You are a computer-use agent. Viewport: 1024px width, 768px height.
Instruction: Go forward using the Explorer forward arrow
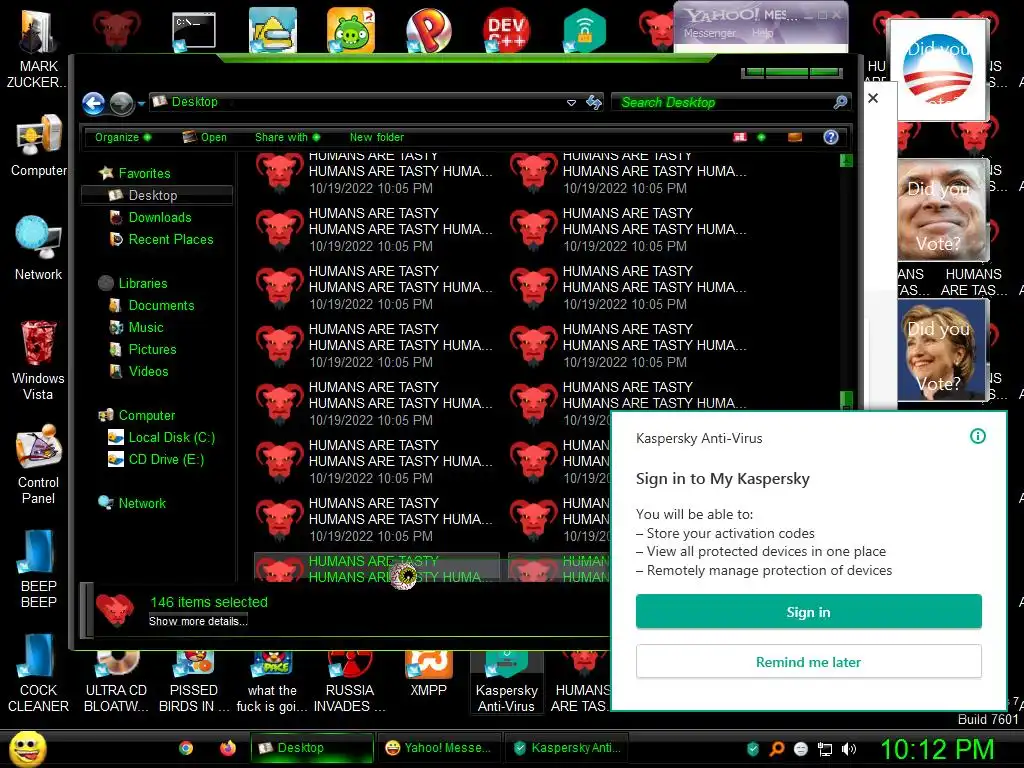(121, 103)
